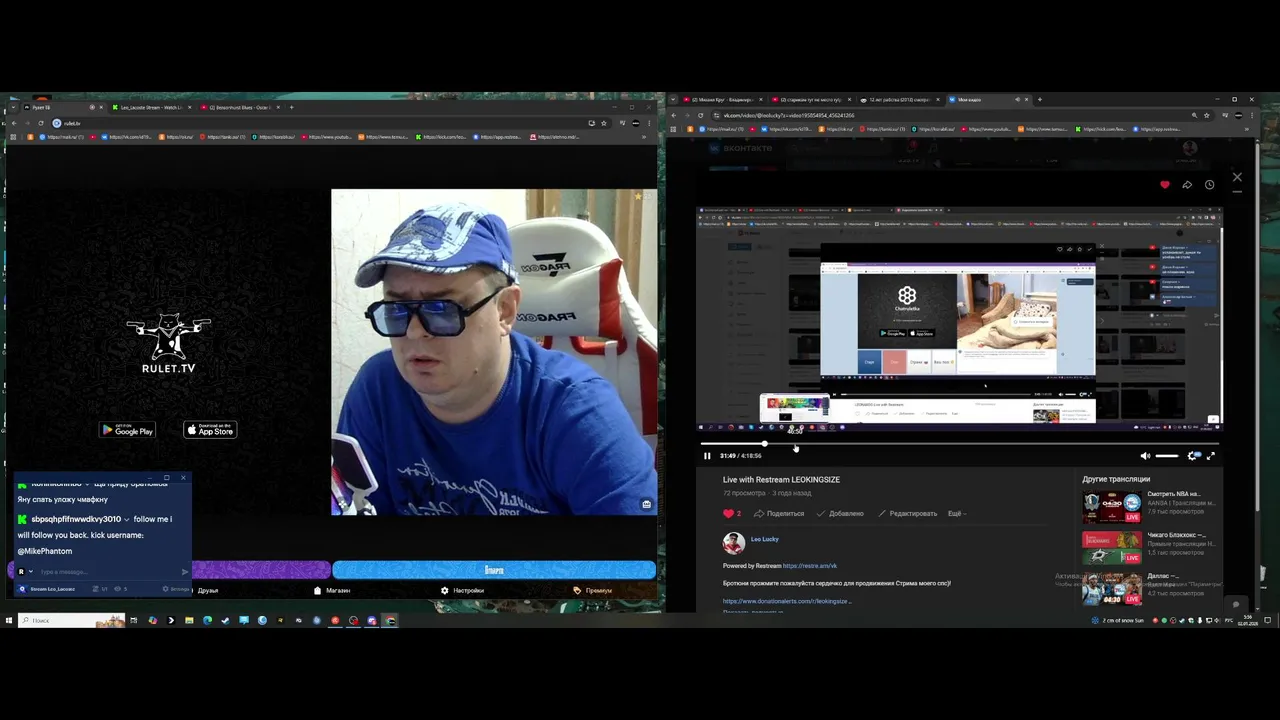Viewport: 1280px width, 720px height.
Task: Open Премиум tab on rulet.tv
Action: (593, 590)
